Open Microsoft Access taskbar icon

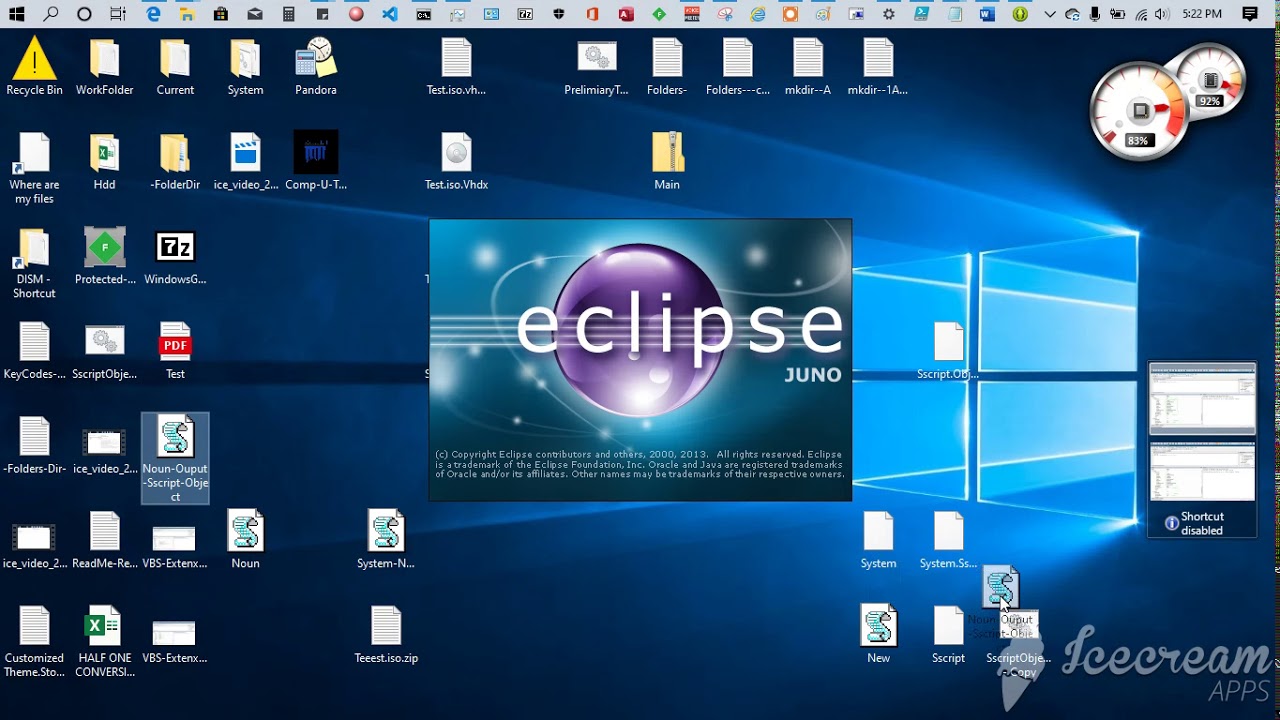point(626,14)
